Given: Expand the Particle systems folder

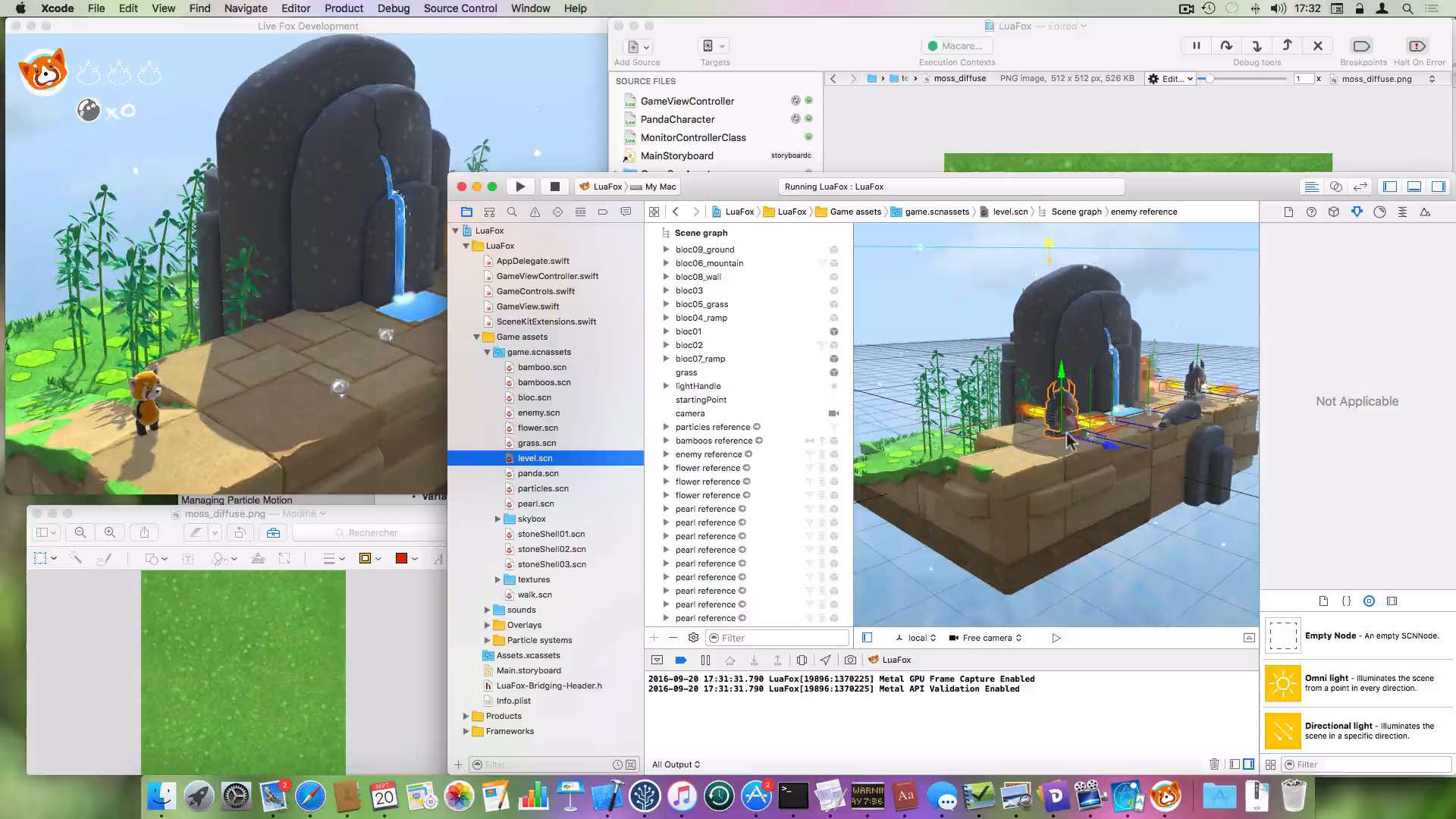Looking at the screenshot, I should pyautogui.click(x=487, y=640).
